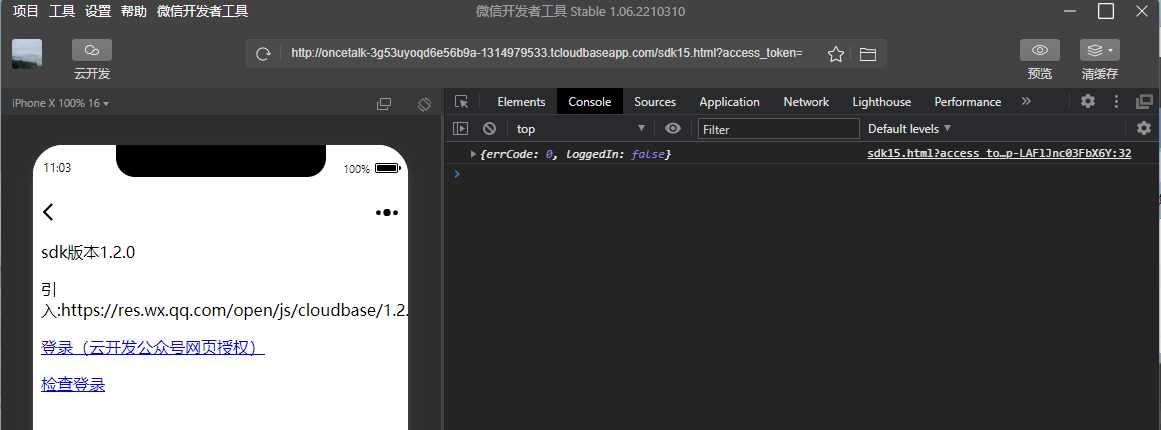The width and height of the screenshot is (1161, 430).
Task: Maximize the window
Action: click(x=1105, y=10)
